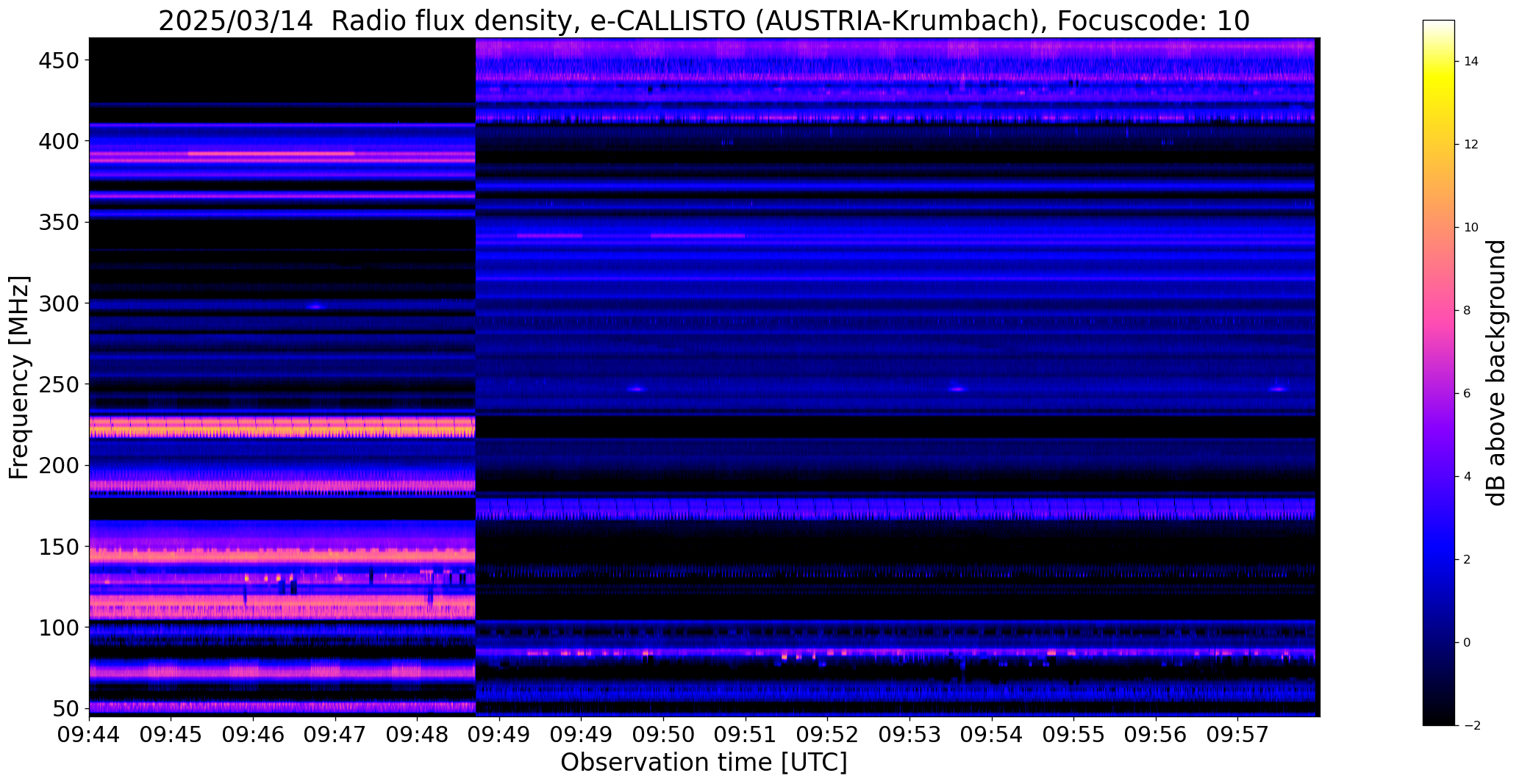Image resolution: width=1519 pixels, height=784 pixels.
Task: Pick the 12 tick on the colorbar
Action: point(1471,145)
